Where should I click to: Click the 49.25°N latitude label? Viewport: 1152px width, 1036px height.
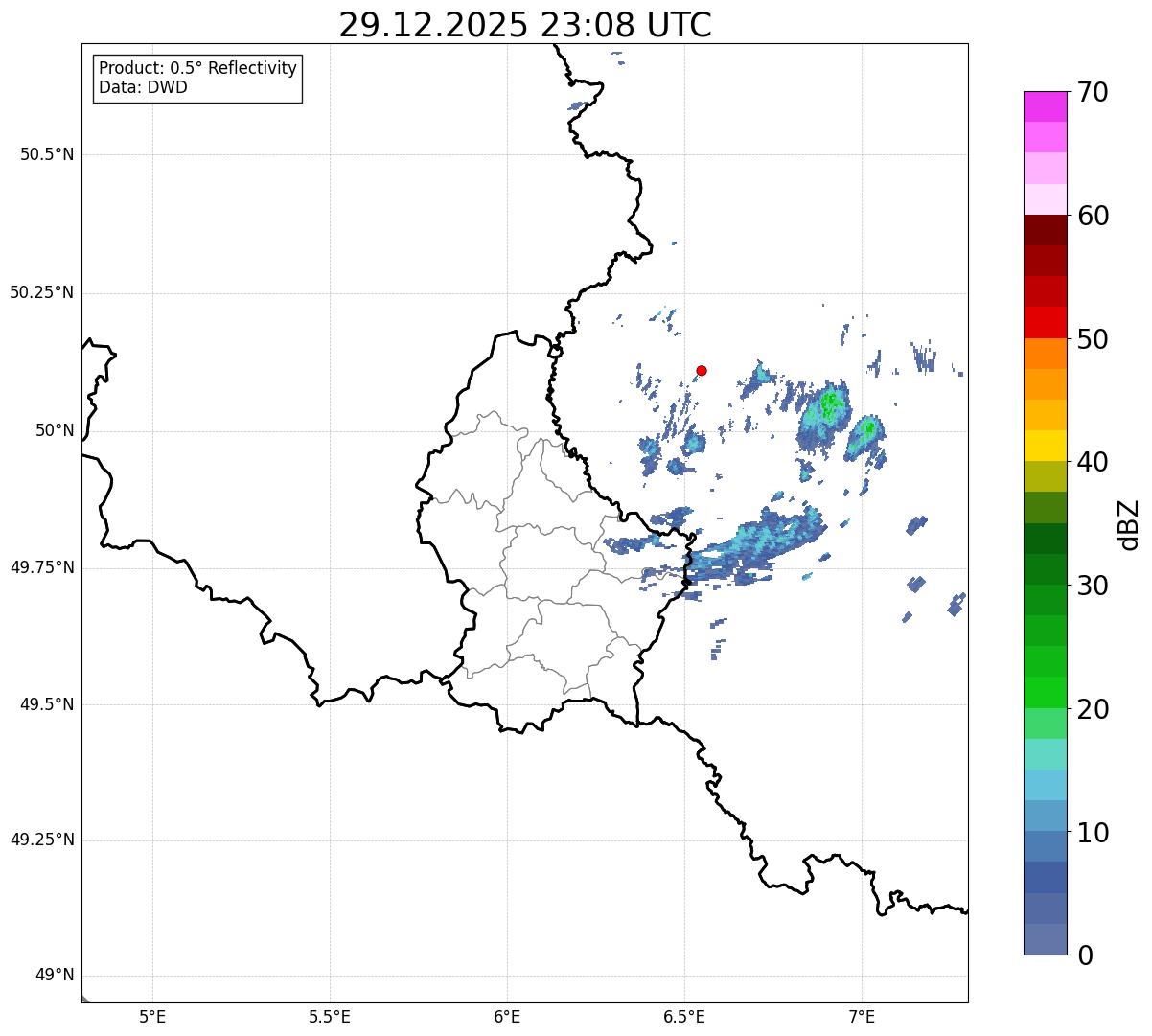41,840
